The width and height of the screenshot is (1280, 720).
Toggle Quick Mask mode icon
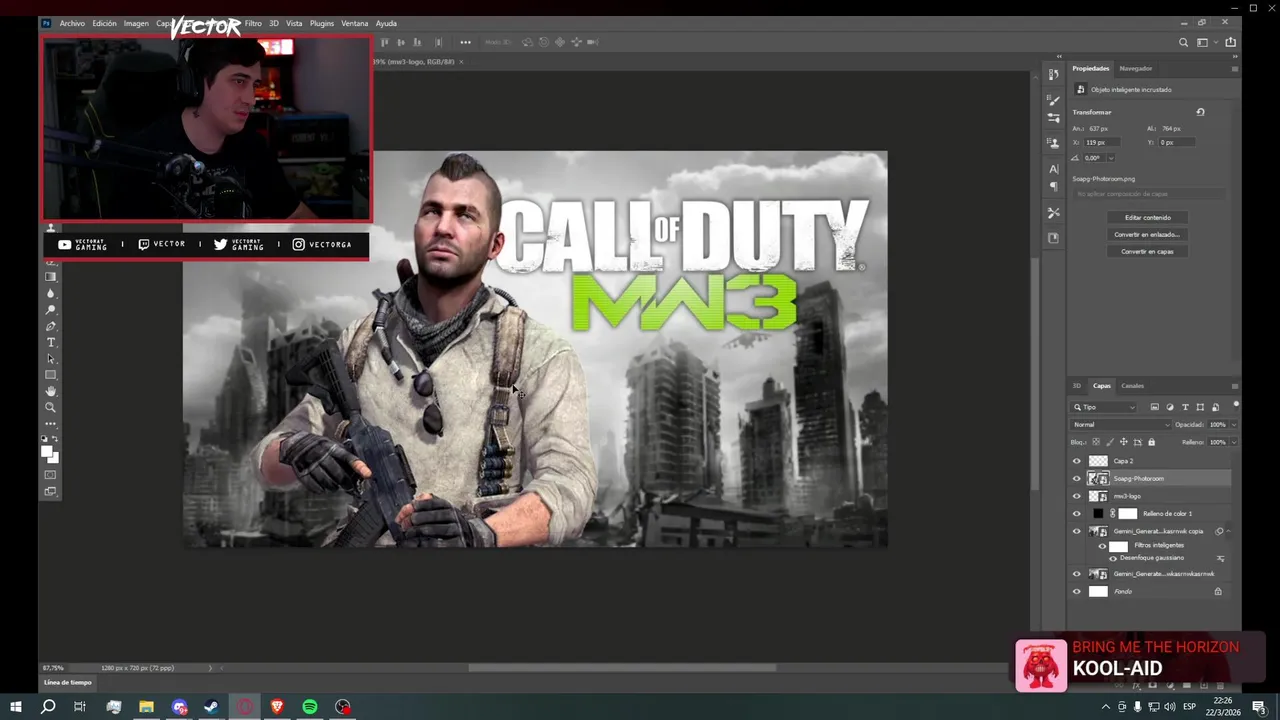51,475
